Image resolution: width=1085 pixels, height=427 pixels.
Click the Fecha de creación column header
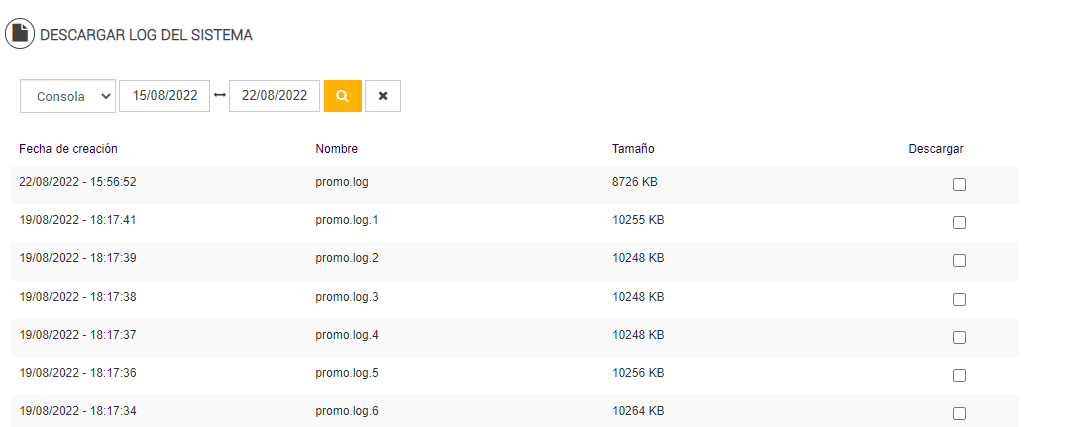[68, 149]
